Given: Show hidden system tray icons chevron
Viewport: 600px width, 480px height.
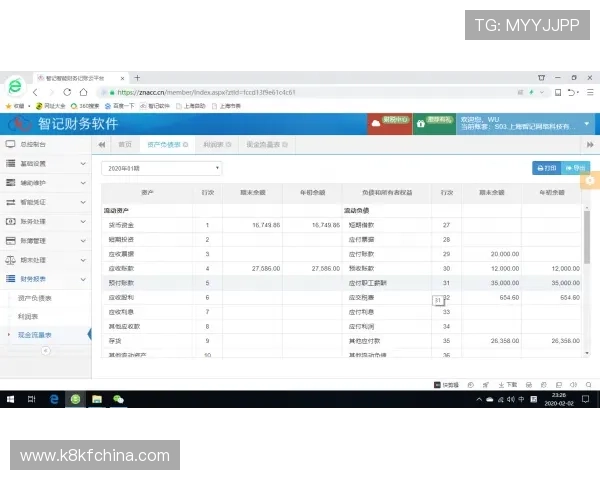Looking at the screenshot, I should [x=479, y=399].
